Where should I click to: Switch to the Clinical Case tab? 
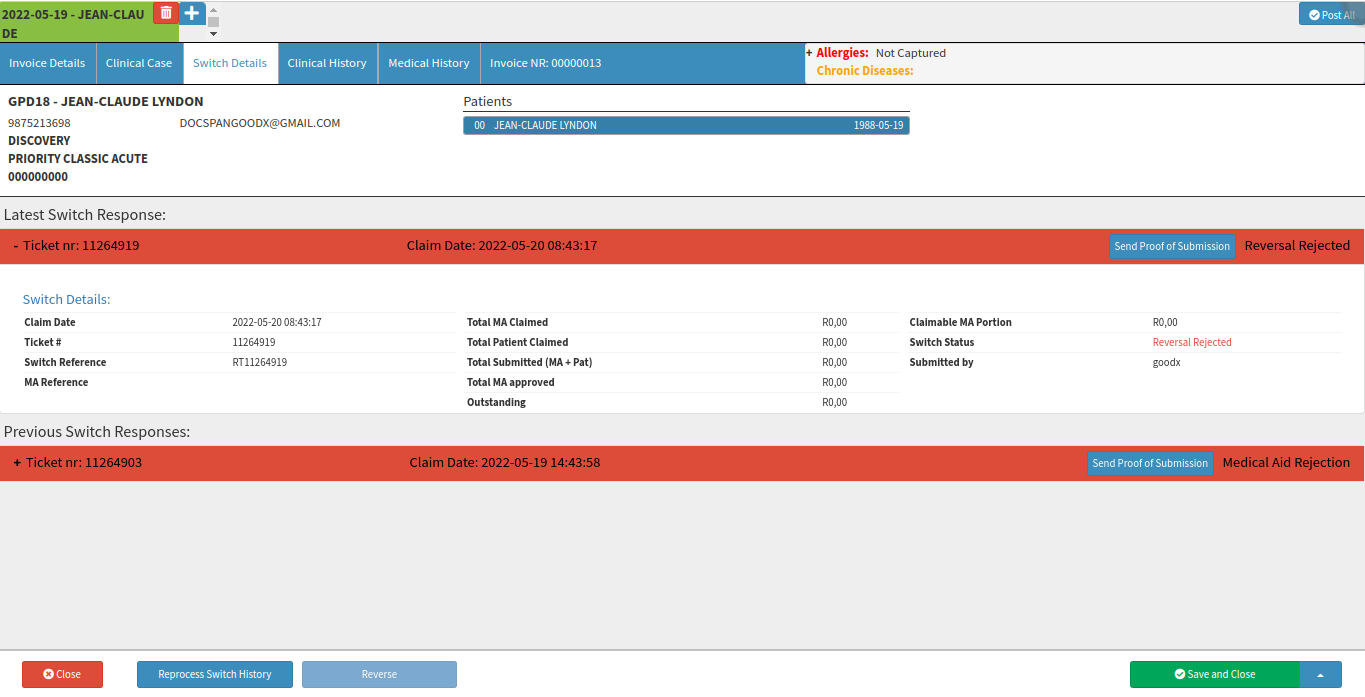[139, 63]
